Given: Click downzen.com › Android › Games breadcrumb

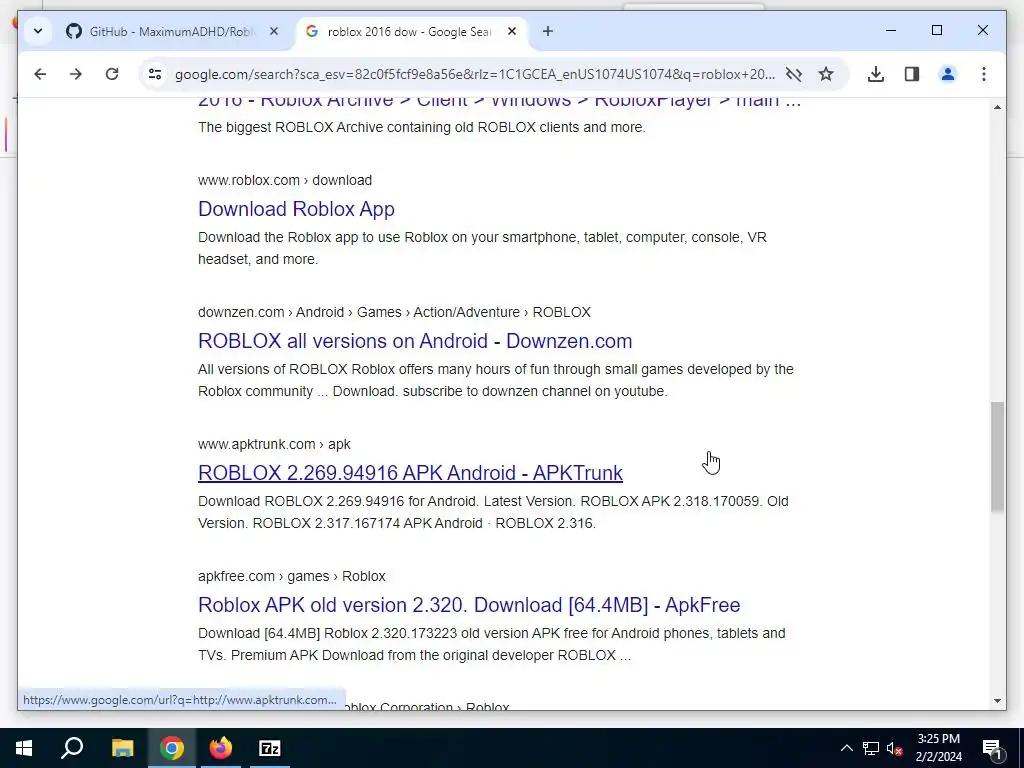Looking at the screenshot, I should [394, 312].
